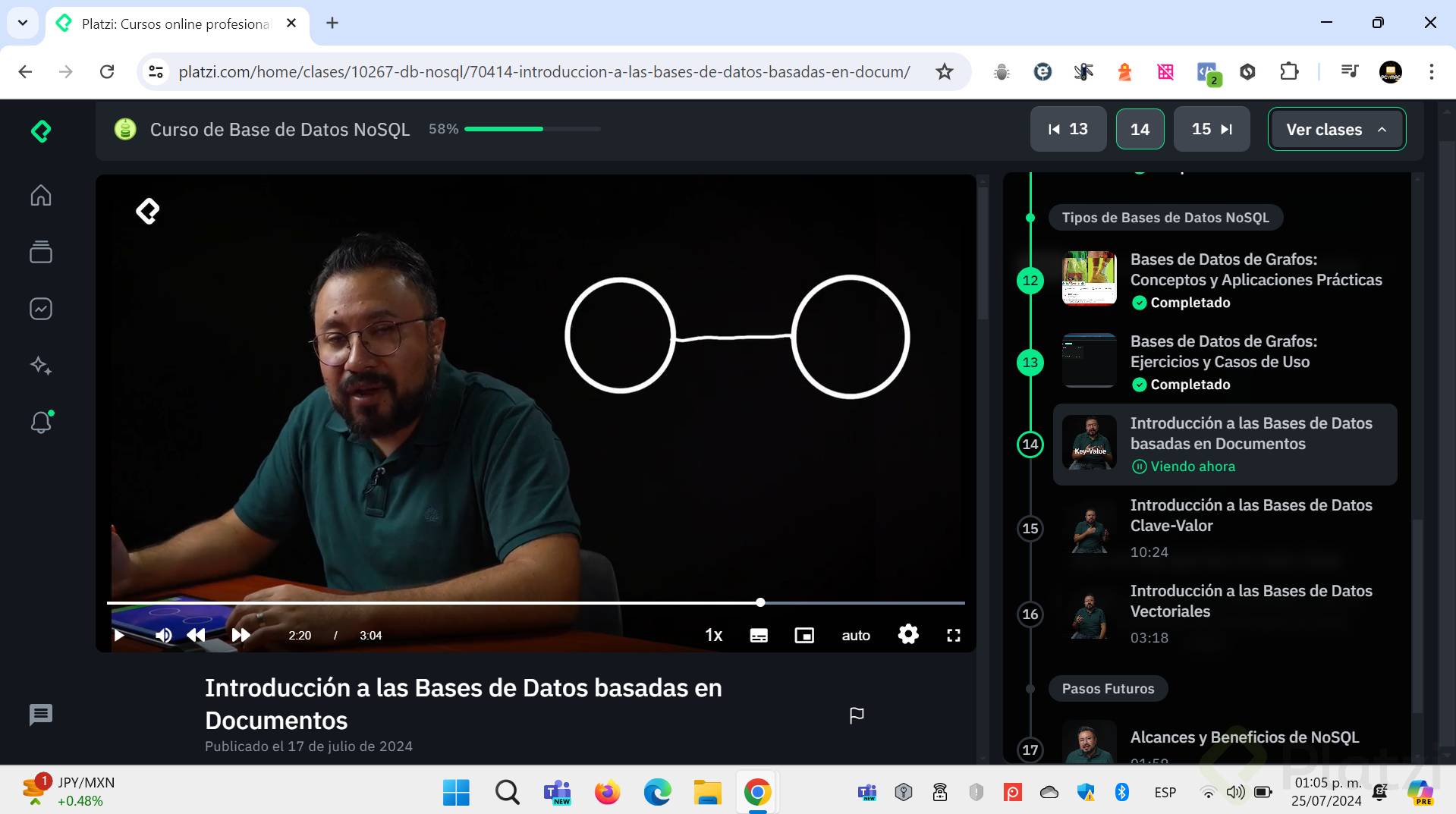This screenshot has width=1456, height=814.
Task: Open the courses stack icon in sidebar
Action: click(41, 252)
